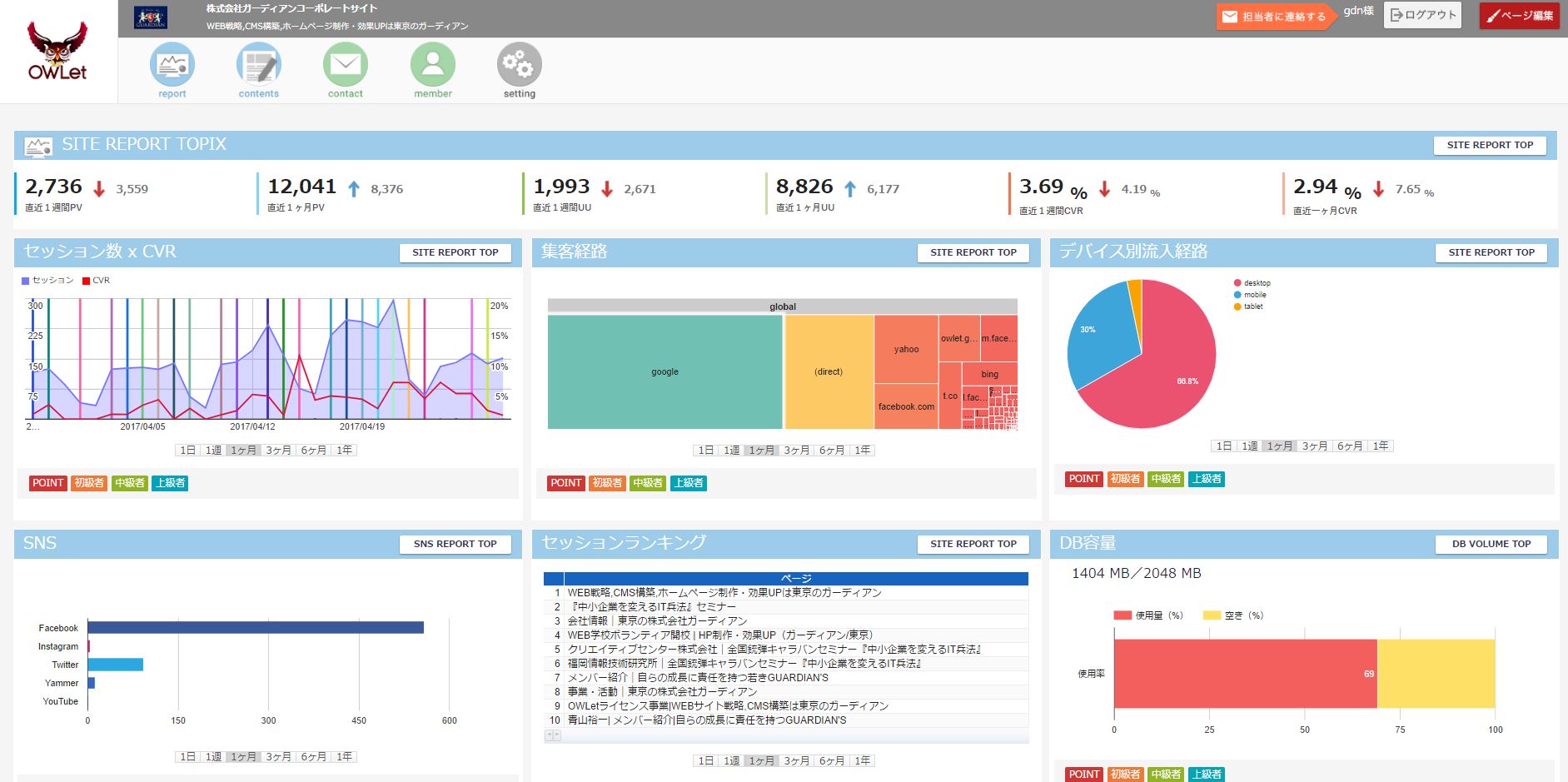Click the red 使用量 bar in DB chart
The height and width of the screenshot is (782, 1568).
[1245, 674]
